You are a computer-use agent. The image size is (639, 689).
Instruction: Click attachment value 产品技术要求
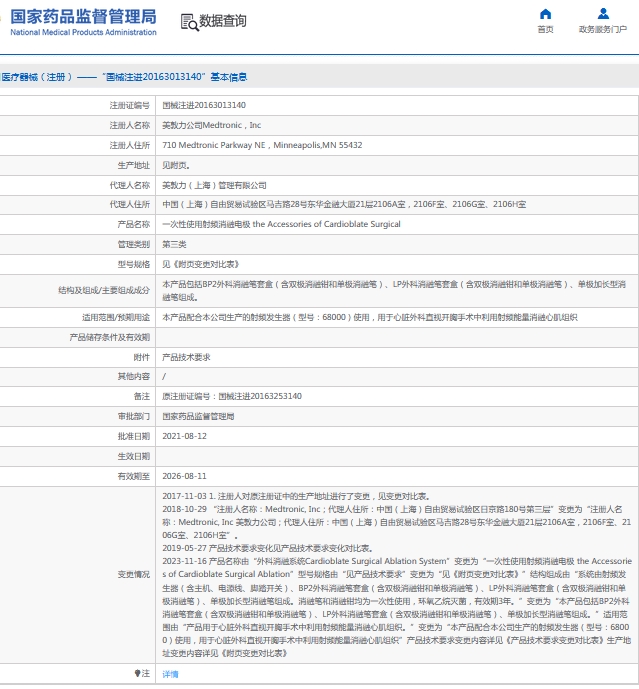pos(186,357)
